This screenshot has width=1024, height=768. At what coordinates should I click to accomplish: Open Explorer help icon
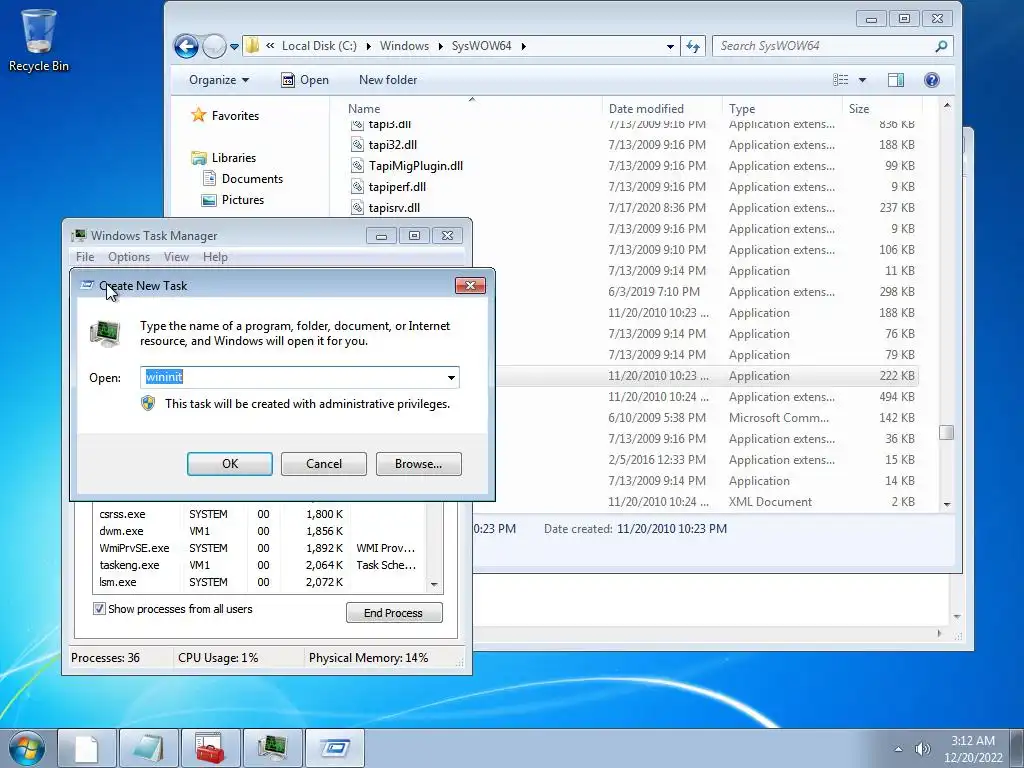[932, 80]
